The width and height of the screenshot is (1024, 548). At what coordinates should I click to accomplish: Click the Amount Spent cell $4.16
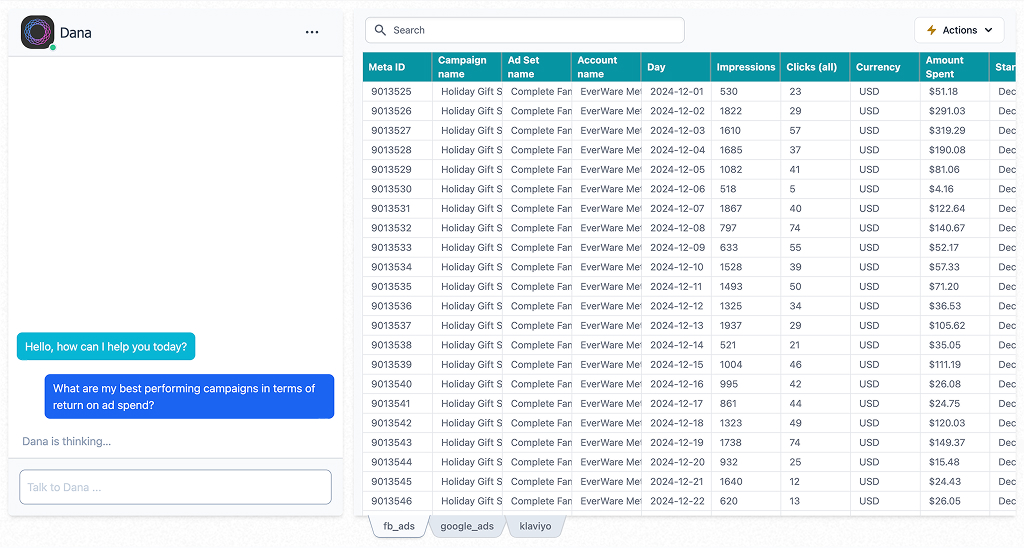click(955, 189)
